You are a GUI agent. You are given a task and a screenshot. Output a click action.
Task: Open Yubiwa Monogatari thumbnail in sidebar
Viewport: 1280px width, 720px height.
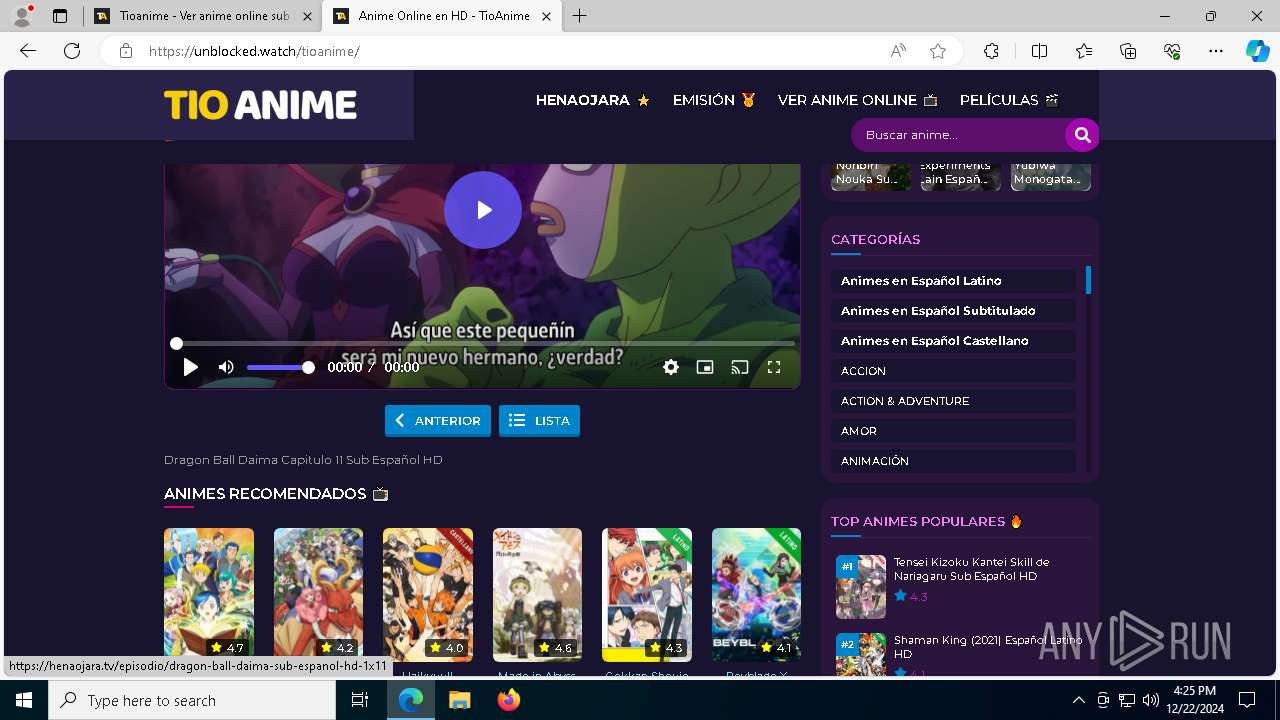[x=1051, y=175]
